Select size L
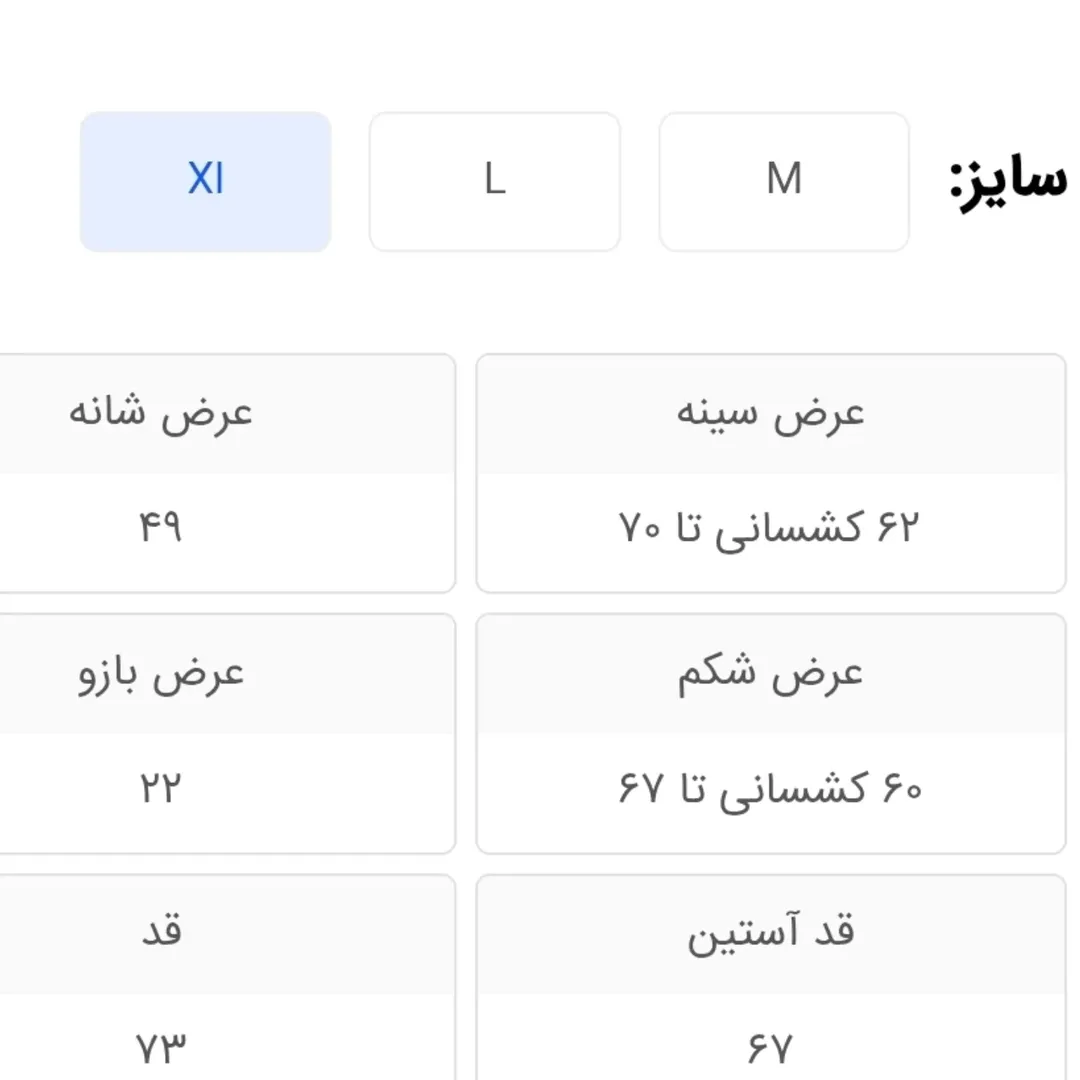Image resolution: width=1080 pixels, height=1080 pixels. point(494,181)
